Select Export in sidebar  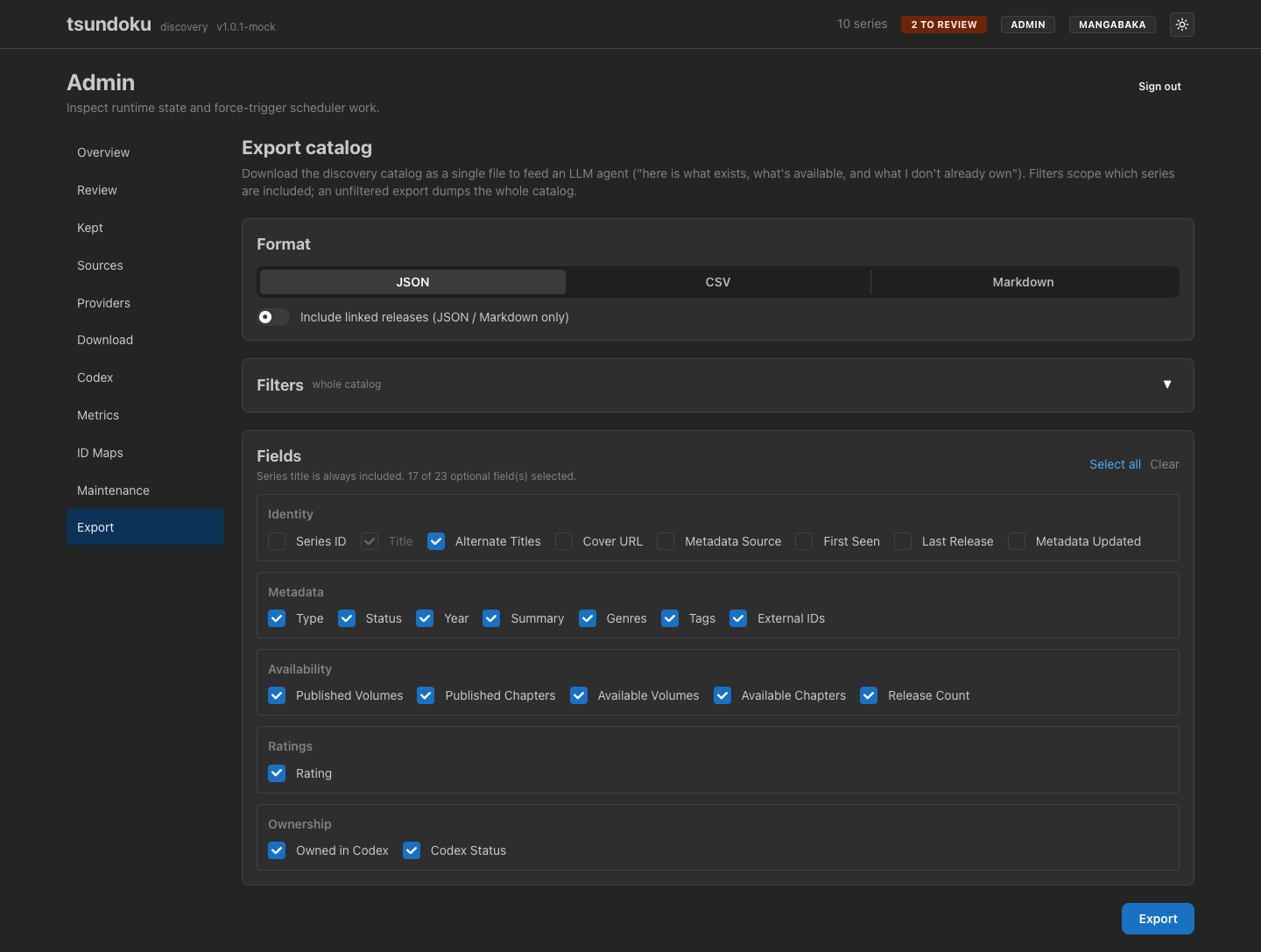[145, 527]
